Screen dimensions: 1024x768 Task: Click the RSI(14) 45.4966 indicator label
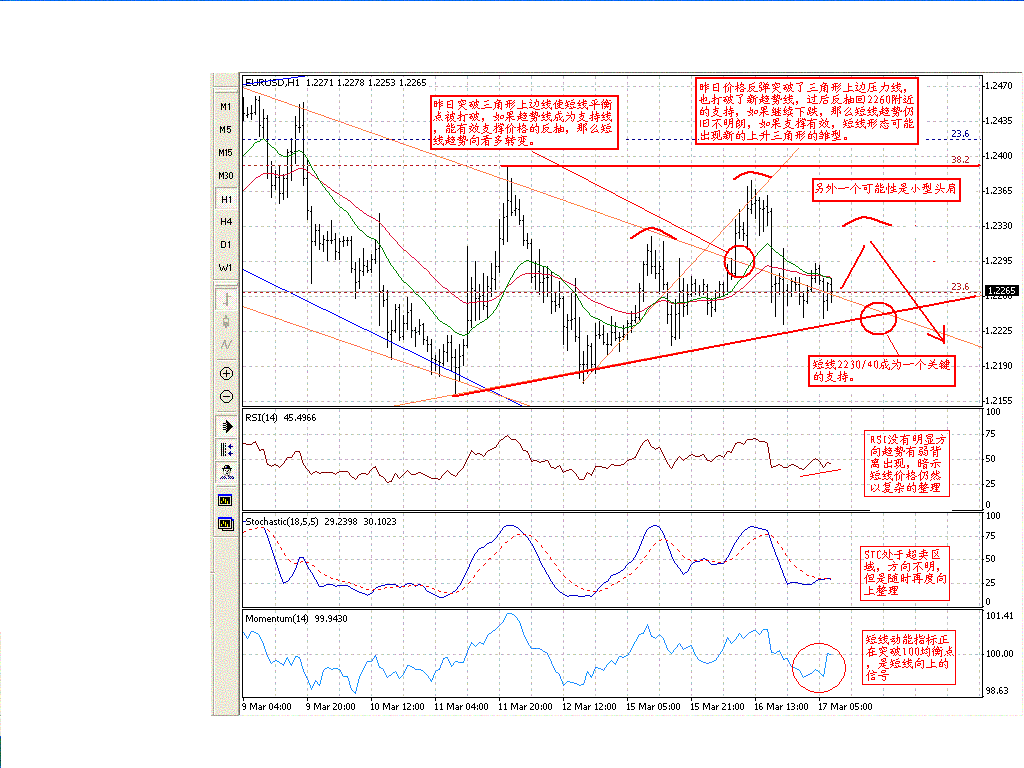[280, 417]
